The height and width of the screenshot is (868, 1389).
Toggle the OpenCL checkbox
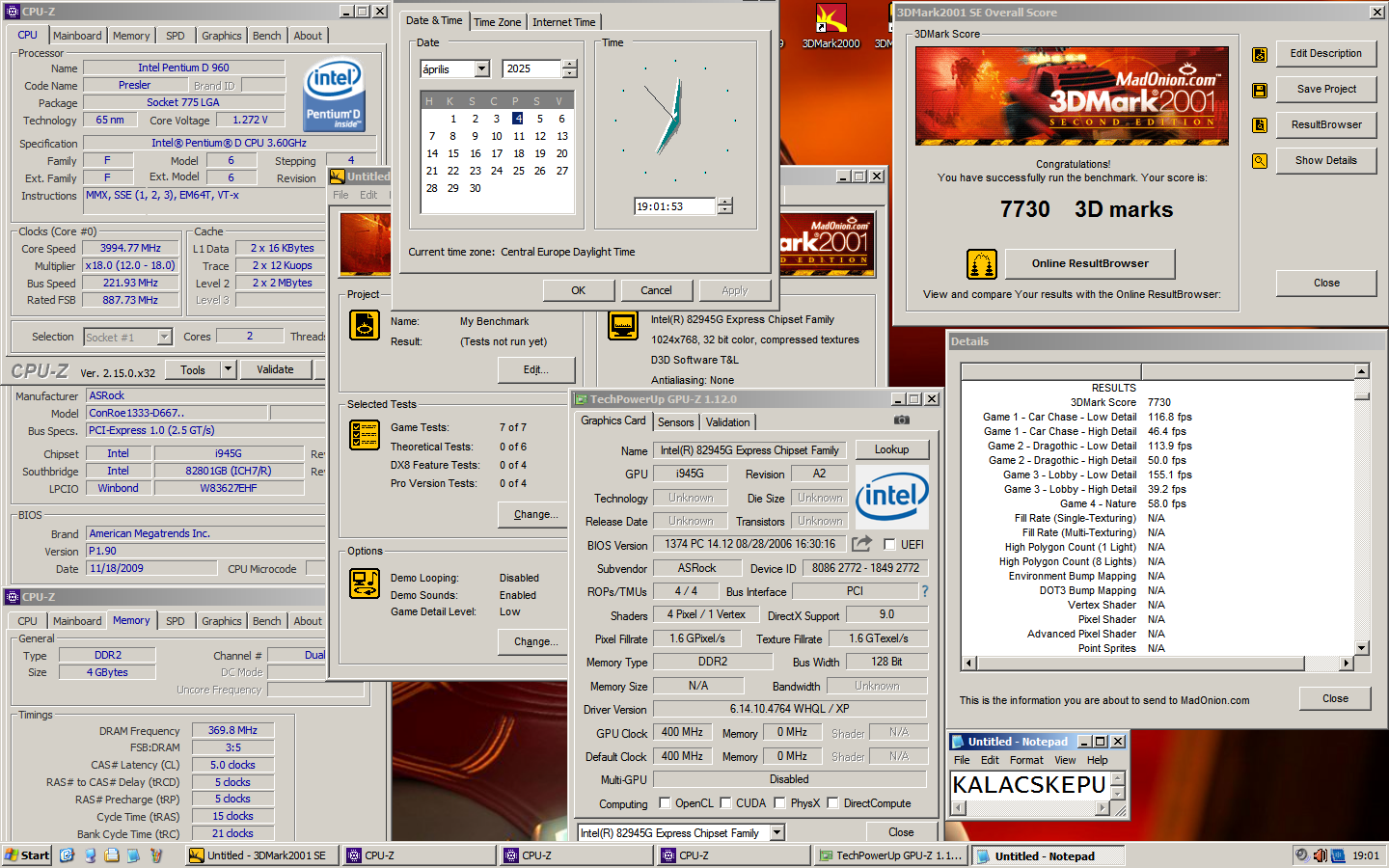click(665, 802)
